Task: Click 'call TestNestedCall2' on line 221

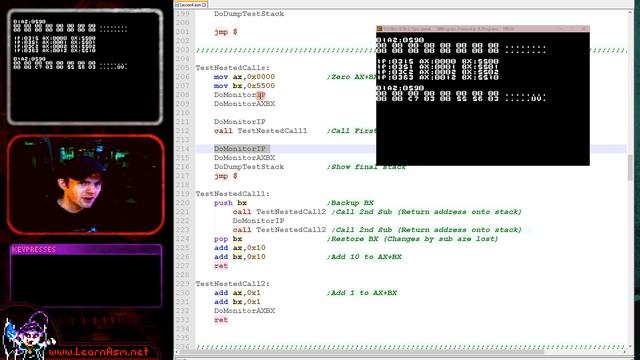Action: (279, 212)
